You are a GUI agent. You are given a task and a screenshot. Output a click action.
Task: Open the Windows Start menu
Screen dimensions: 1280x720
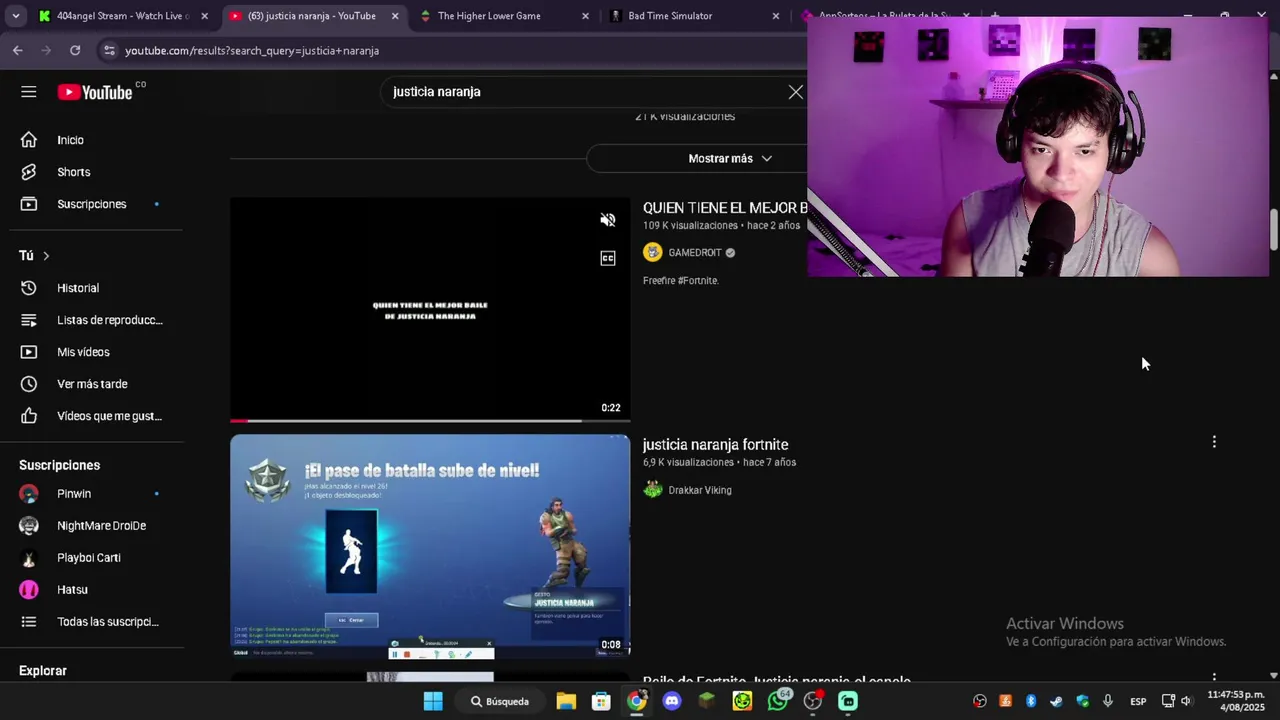click(x=433, y=701)
